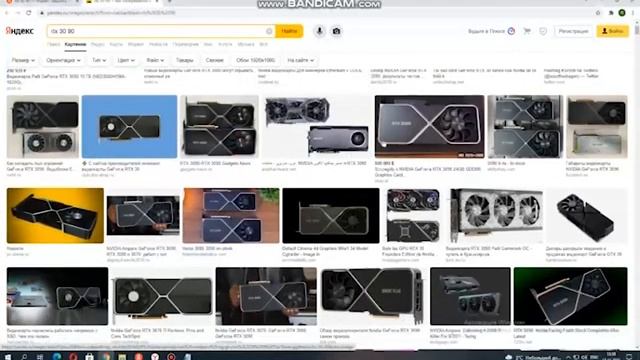Switch to the Карты tab
Viewport: 640px width, 360px height.
pyautogui.click(x=116, y=44)
